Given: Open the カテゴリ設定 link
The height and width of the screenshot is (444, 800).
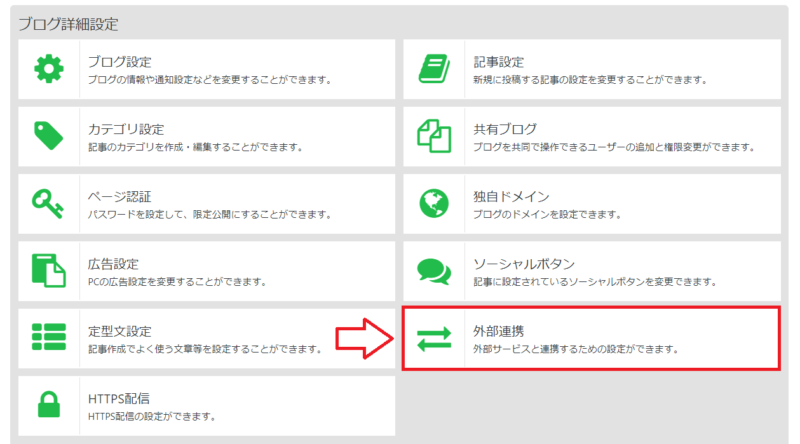Looking at the screenshot, I should (x=126, y=129).
